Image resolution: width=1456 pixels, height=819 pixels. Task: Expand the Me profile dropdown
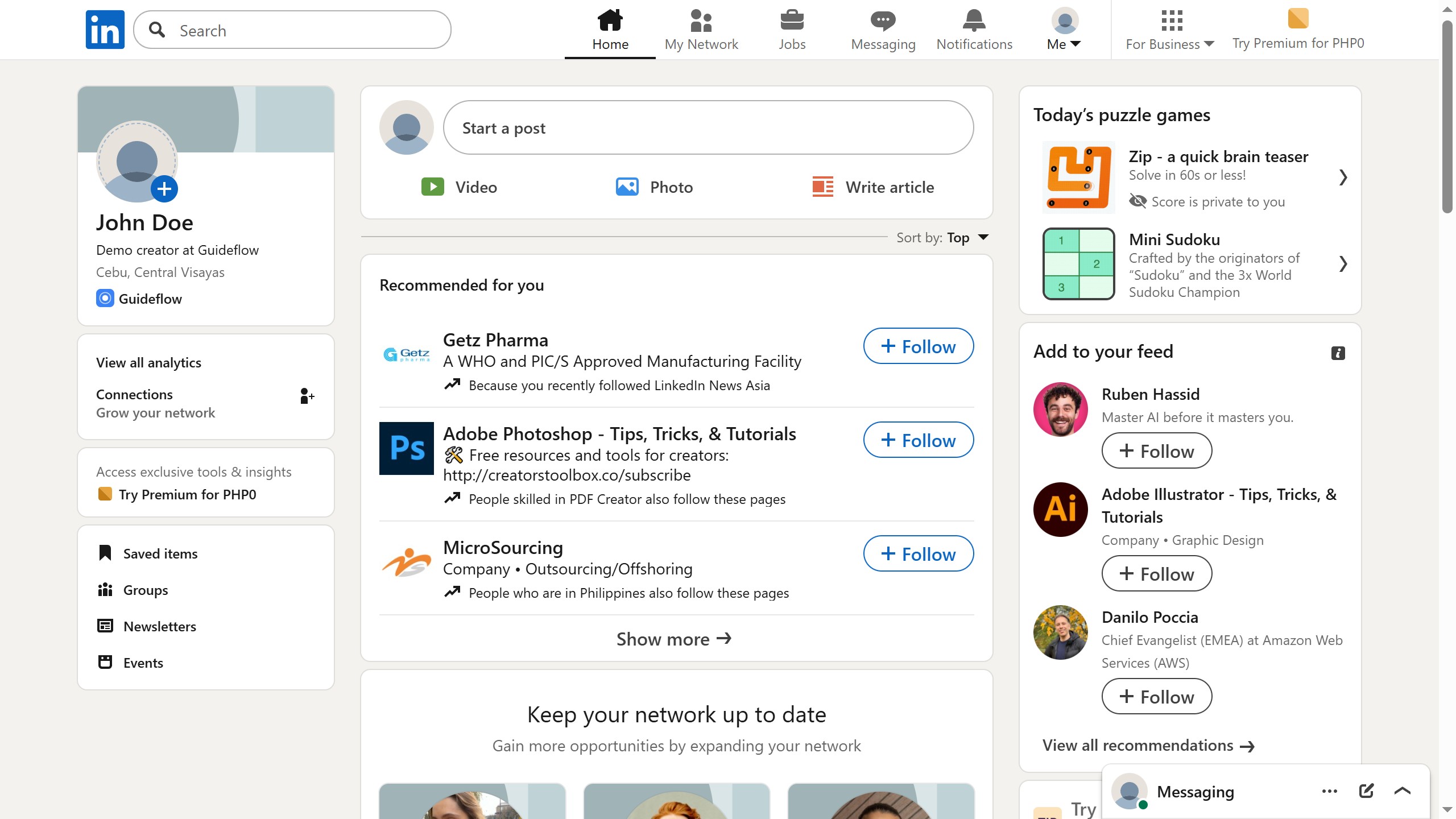(1064, 30)
